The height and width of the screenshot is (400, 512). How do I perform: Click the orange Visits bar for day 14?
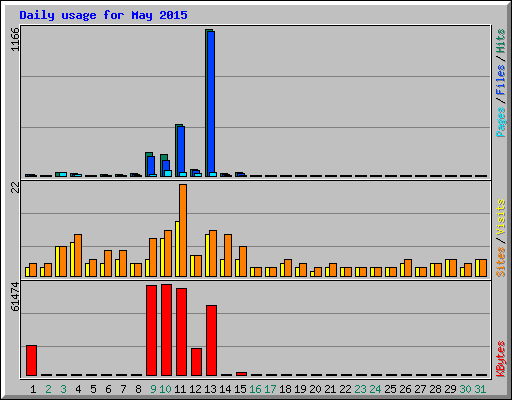[x=228, y=255]
